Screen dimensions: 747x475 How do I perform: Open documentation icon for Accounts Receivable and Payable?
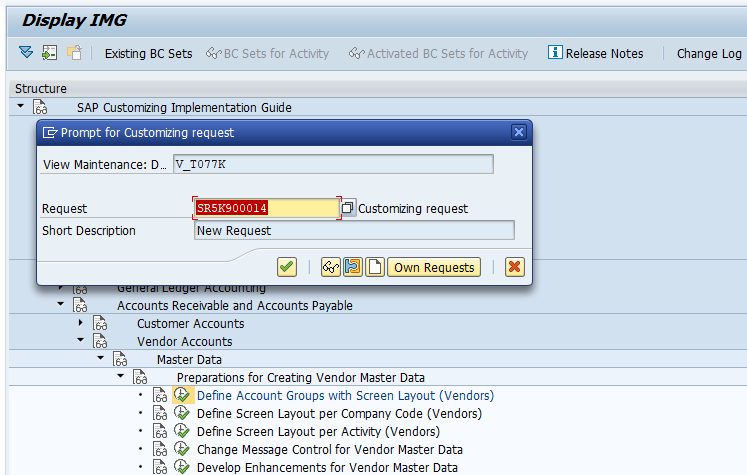coord(80,305)
